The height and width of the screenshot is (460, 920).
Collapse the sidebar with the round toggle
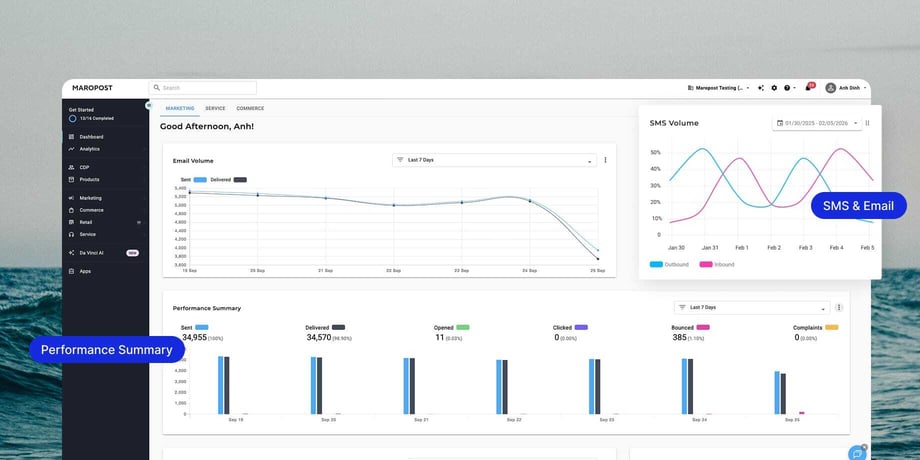coord(148,105)
